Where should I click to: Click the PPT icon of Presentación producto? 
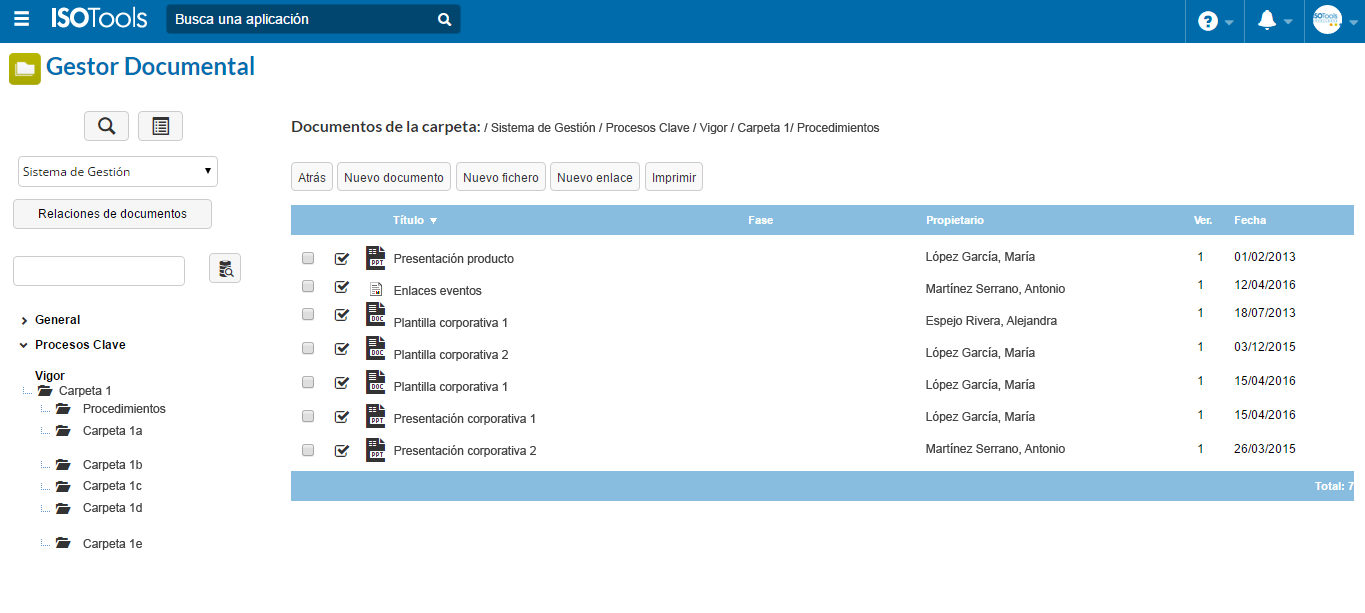tap(375, 258)
